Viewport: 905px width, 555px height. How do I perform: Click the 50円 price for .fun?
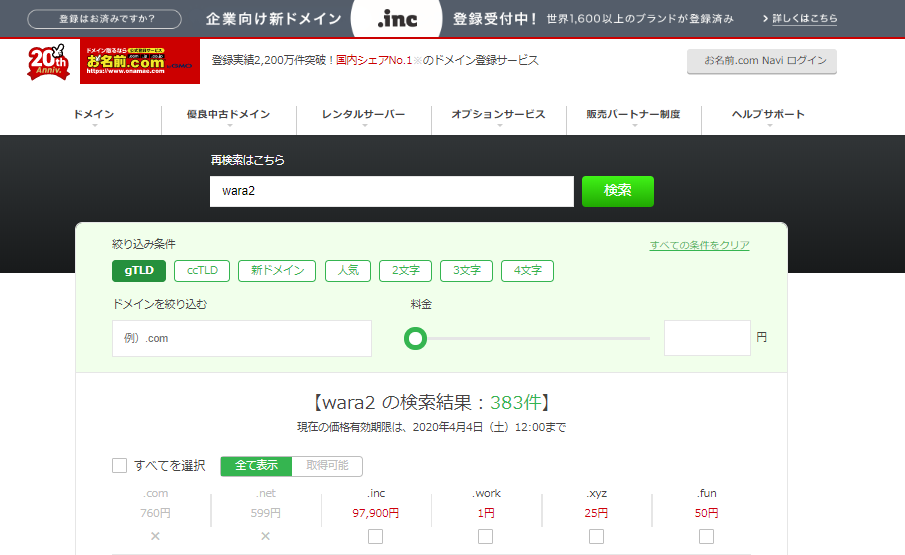click(x=706, y=513)
